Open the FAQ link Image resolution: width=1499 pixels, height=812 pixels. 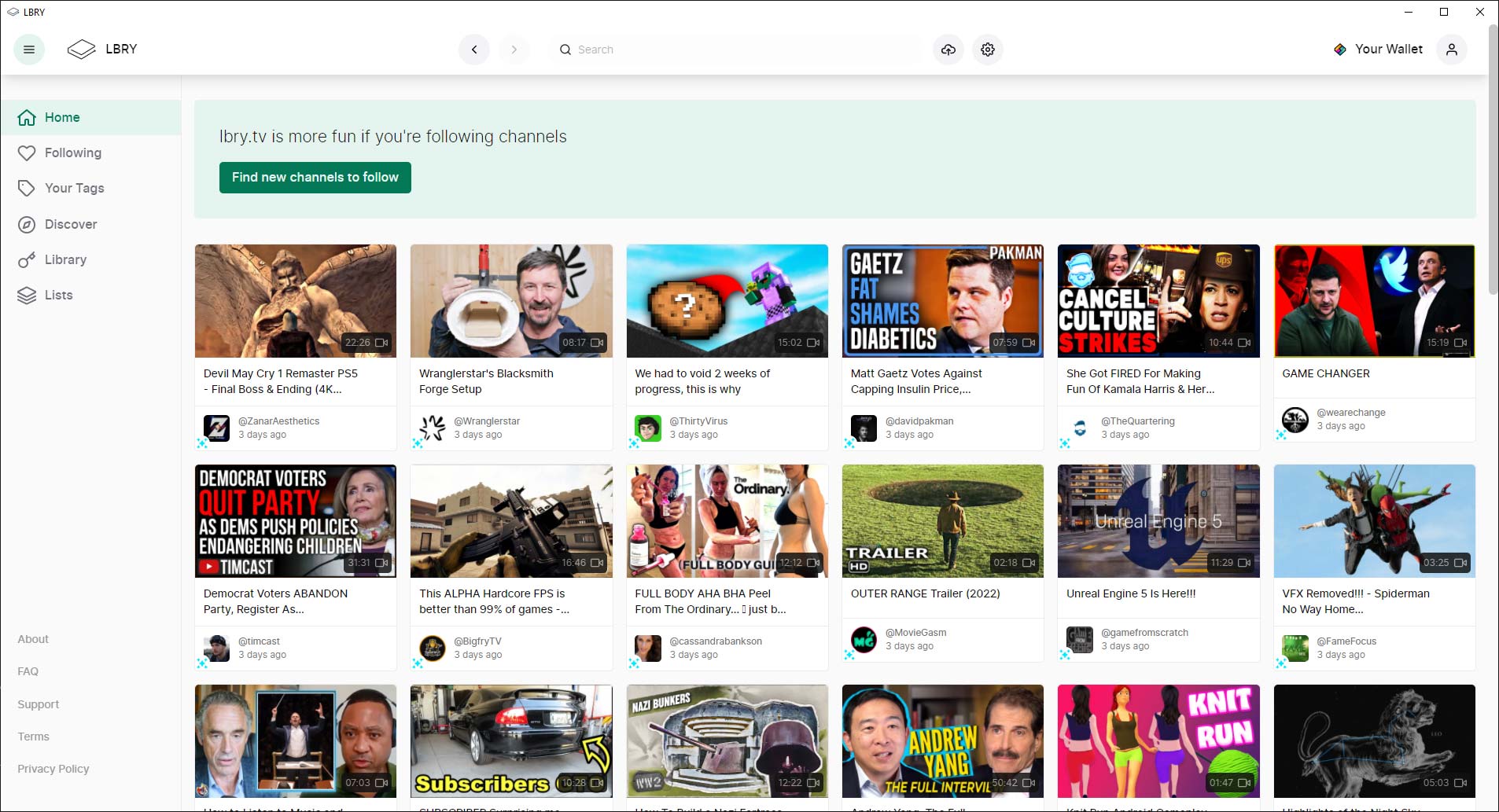(x=28, y=671)
